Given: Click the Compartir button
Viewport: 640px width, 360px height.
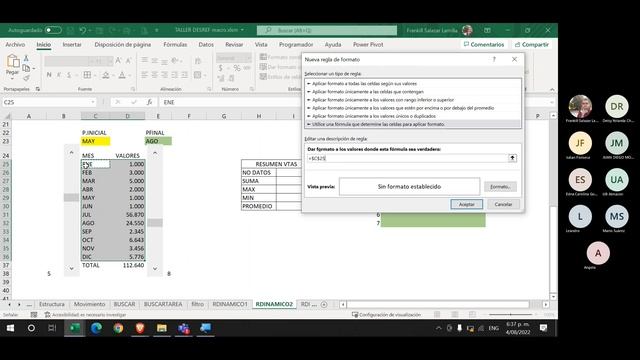Looking at the screenshot, I should click(x=532, y=44).
